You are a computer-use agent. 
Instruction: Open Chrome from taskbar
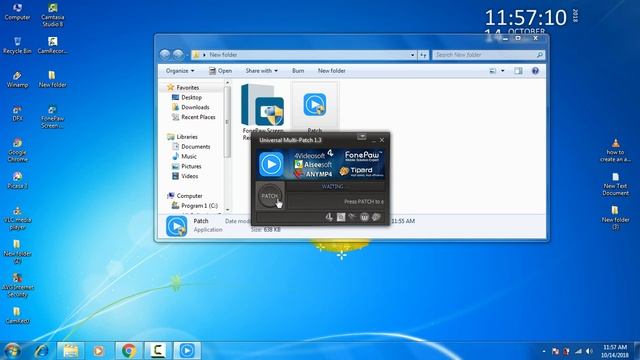(129, 350)
